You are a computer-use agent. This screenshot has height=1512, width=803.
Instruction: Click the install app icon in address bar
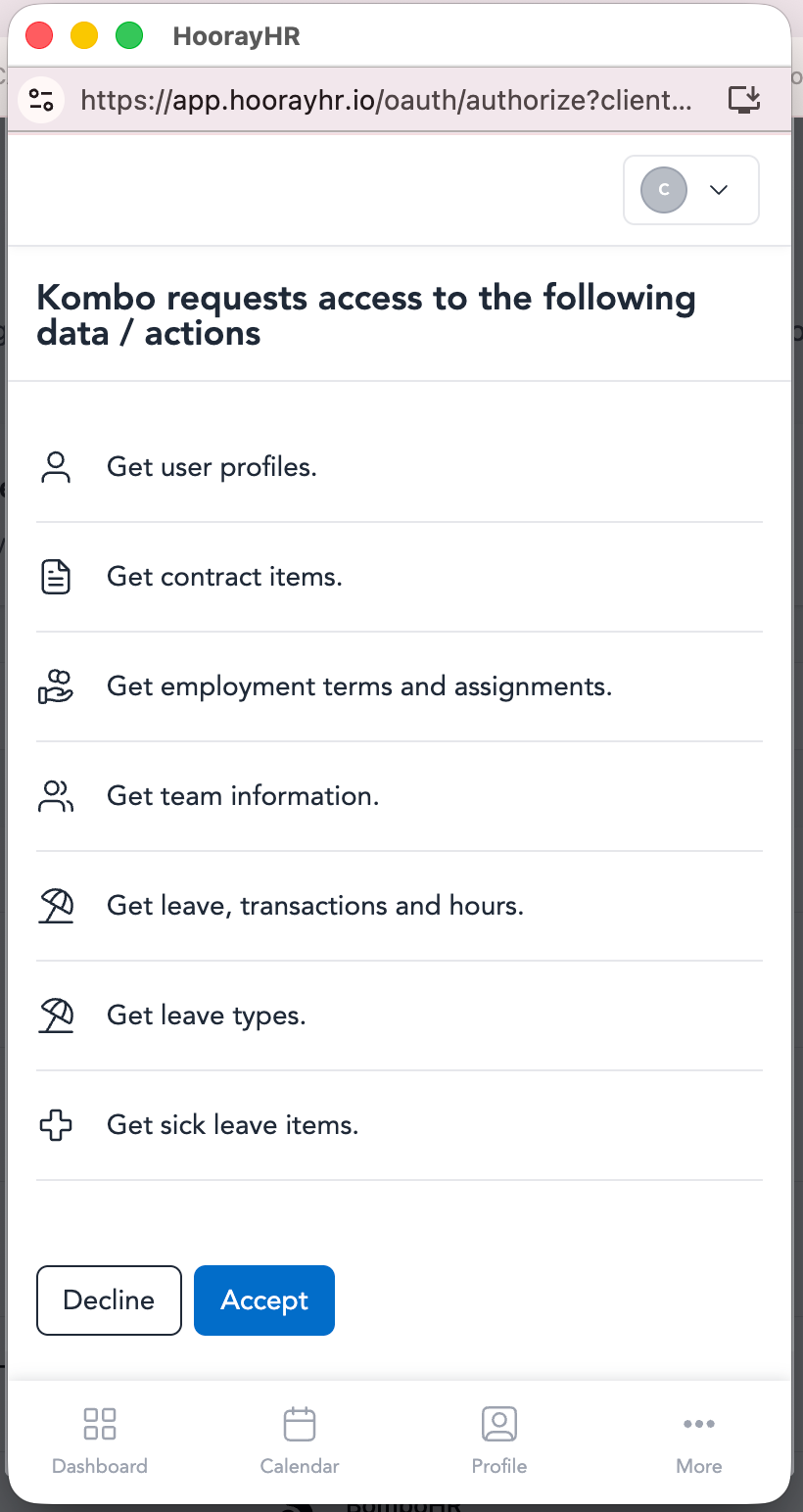744,99
